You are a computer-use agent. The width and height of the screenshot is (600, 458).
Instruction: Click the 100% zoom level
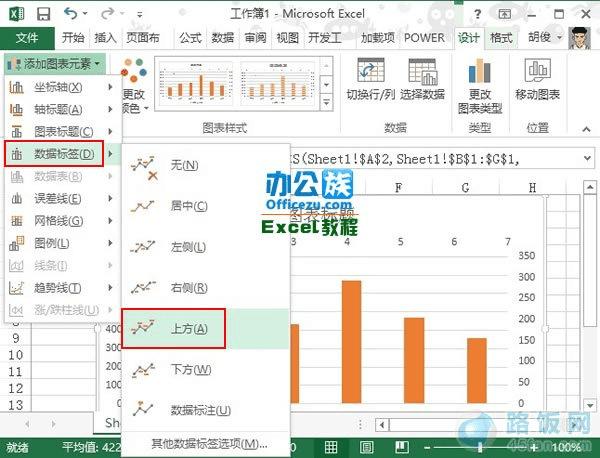pyautogui.click(x=566, y=447)
